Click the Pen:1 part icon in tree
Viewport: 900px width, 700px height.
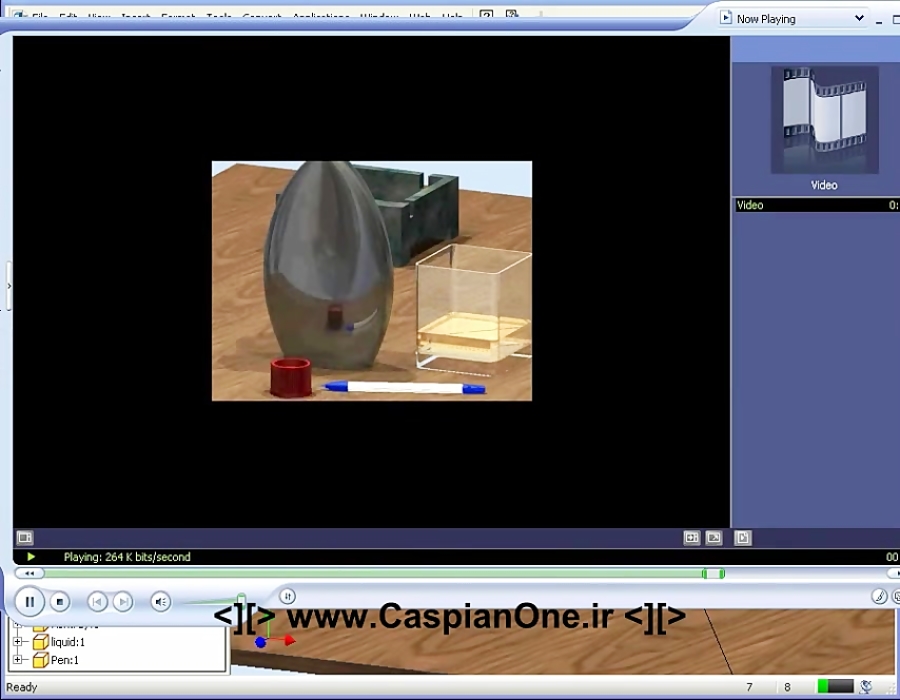tap(40, 660)
